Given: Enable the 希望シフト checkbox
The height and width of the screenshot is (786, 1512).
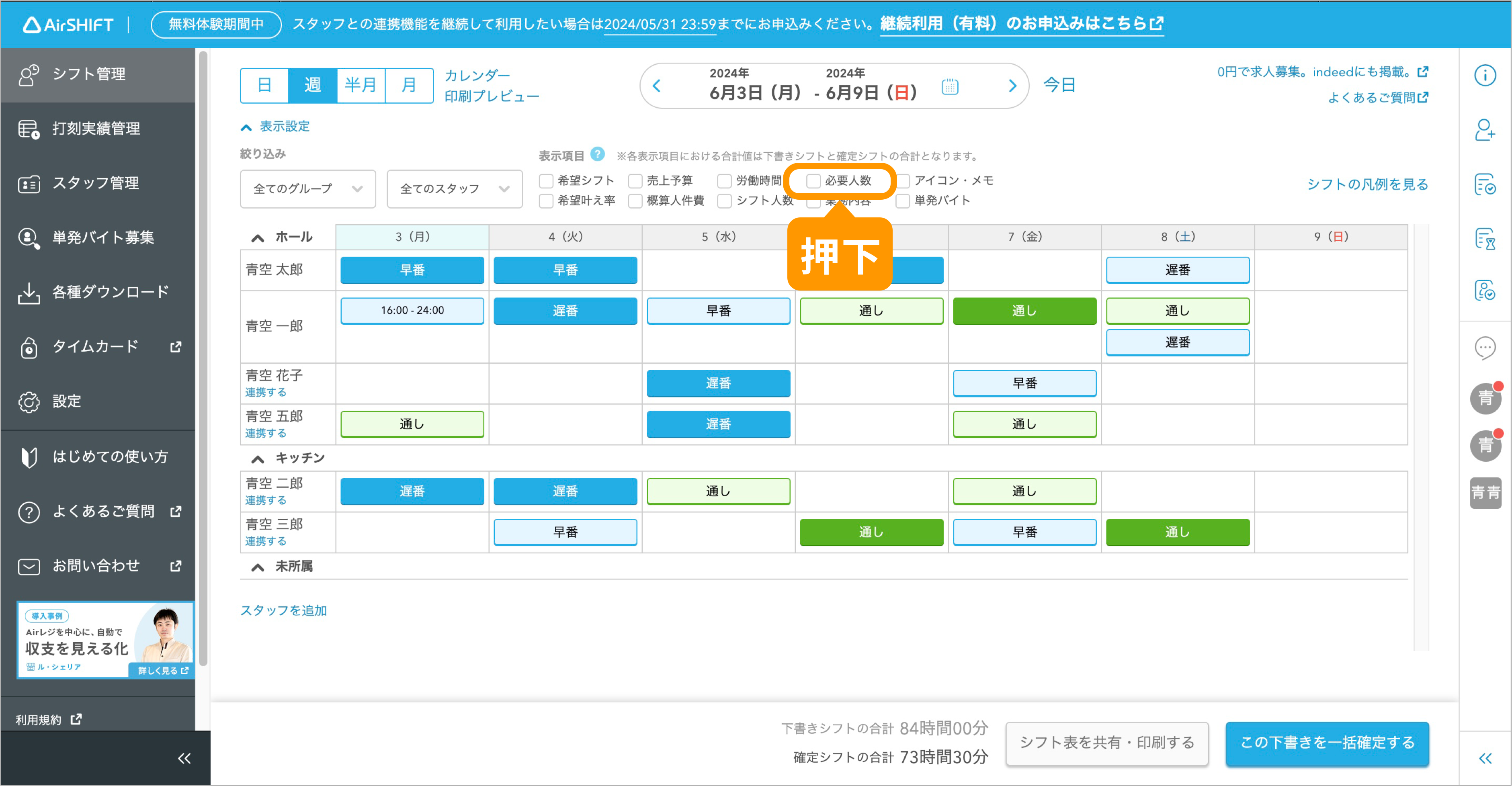Looking at the screenshot, I should tap(546, 181).
